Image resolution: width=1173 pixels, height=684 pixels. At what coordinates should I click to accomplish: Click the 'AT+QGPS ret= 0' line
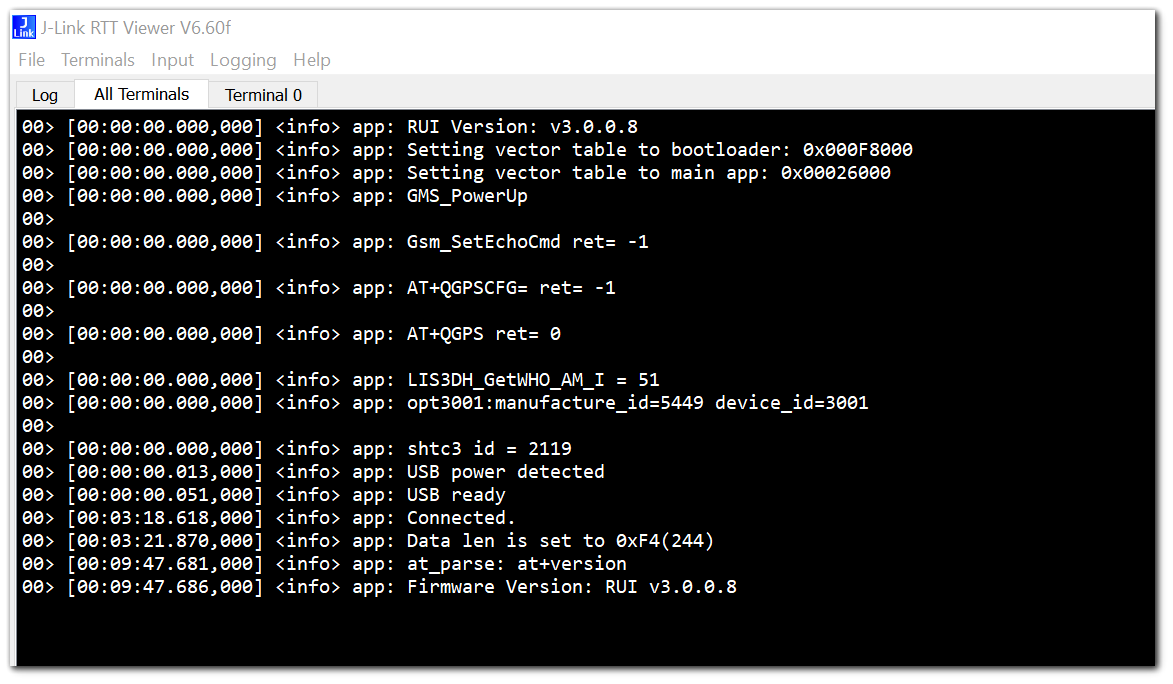291,334
